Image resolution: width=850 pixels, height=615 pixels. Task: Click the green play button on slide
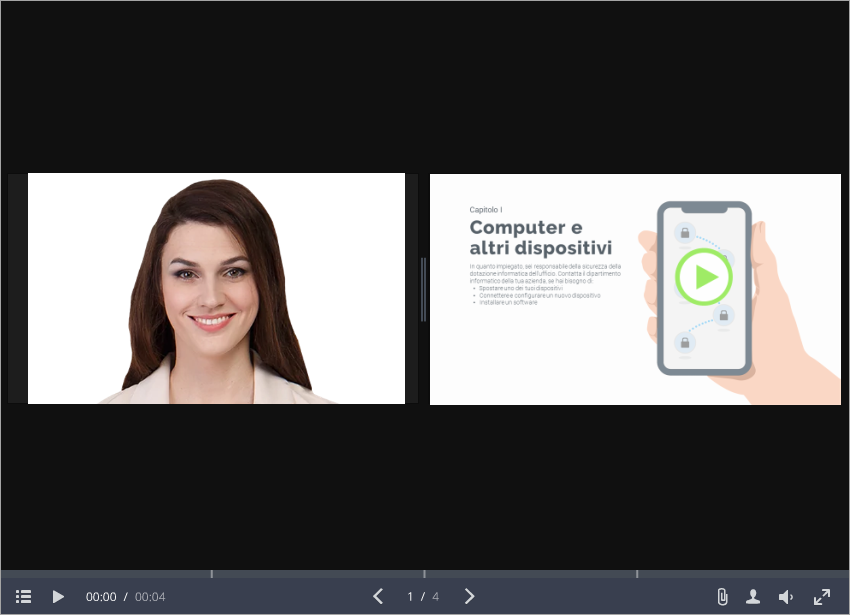[x=704, y=276]
